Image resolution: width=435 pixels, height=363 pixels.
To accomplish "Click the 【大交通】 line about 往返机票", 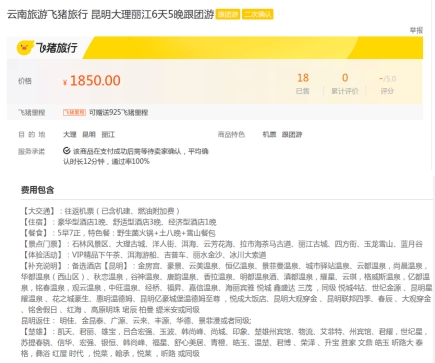I will pos(101,211).
